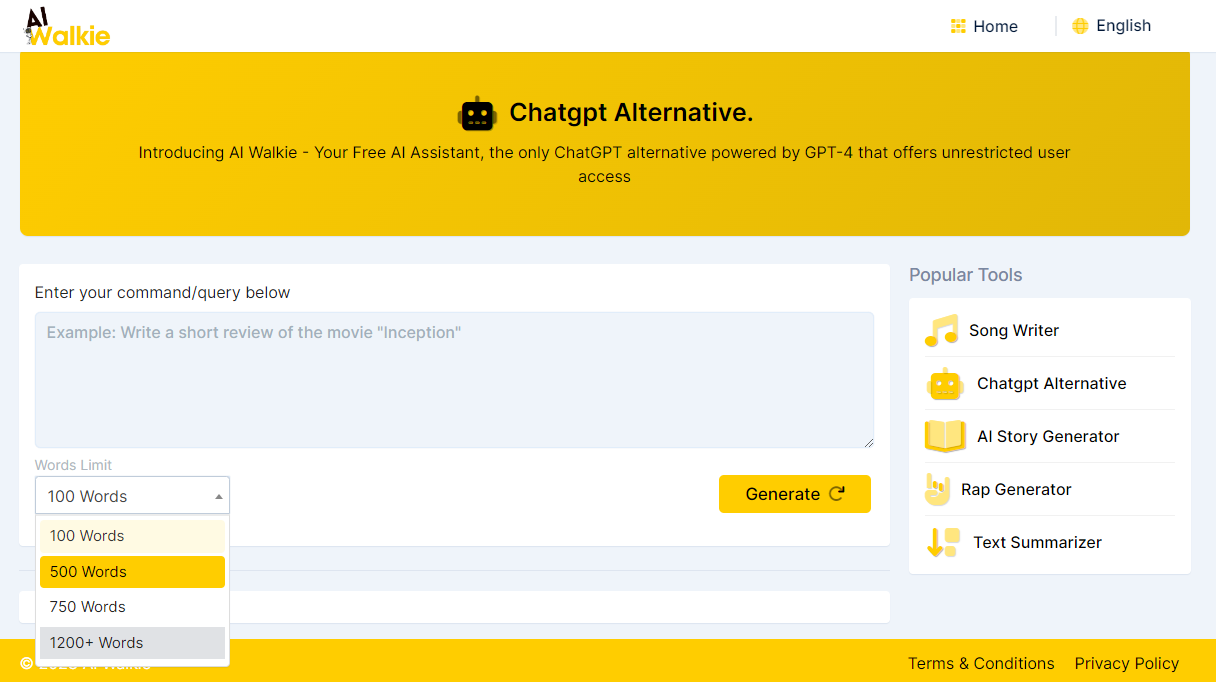
Task: Click the Song Writer music note icon
Action: [x=941, y=331]
